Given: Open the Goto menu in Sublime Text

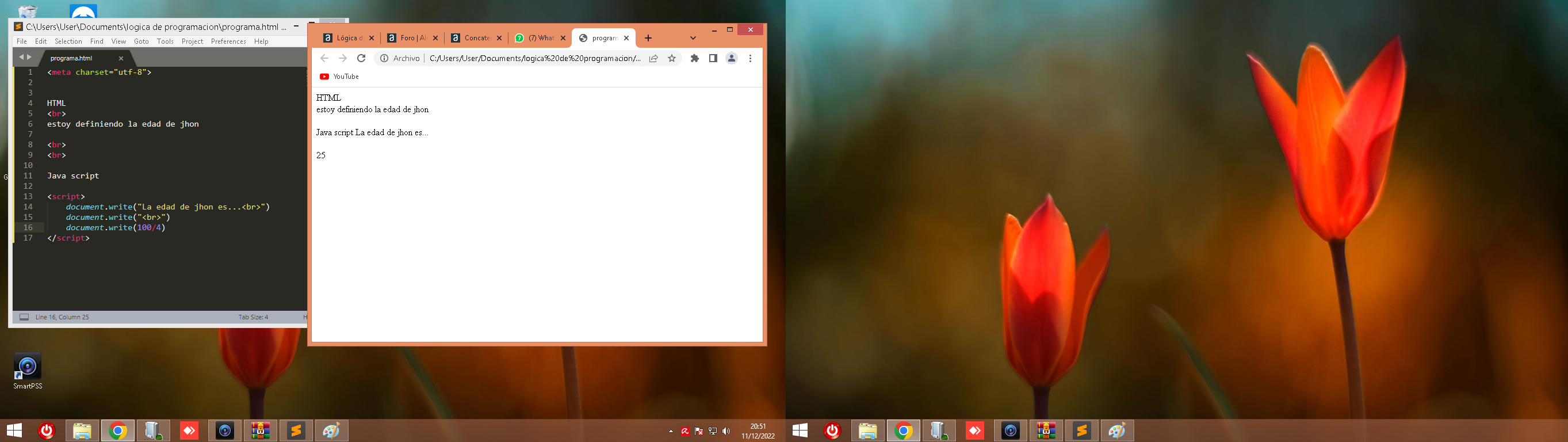Looking at the screenshot, I should (141, 41).
